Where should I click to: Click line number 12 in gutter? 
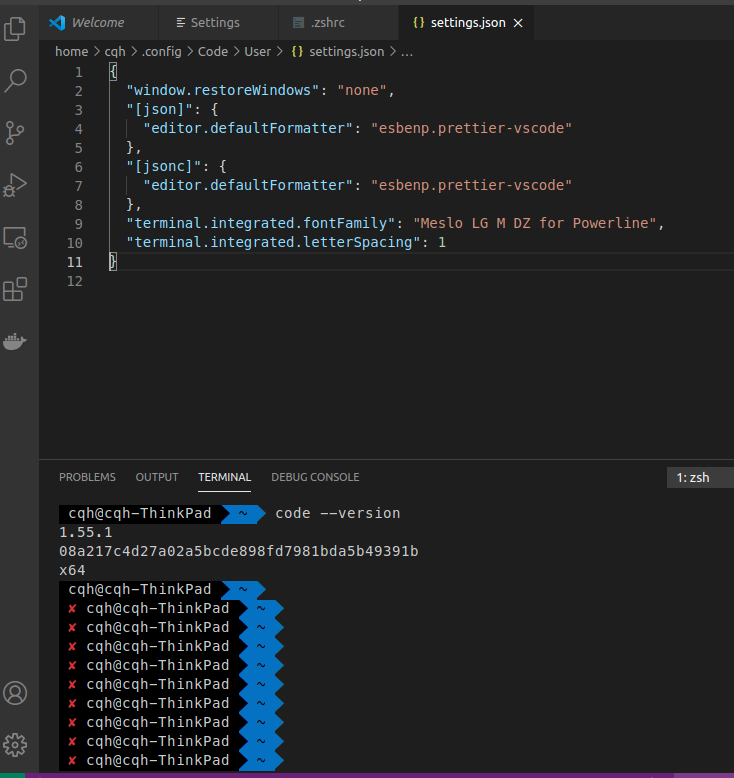[x=75, y=281]
